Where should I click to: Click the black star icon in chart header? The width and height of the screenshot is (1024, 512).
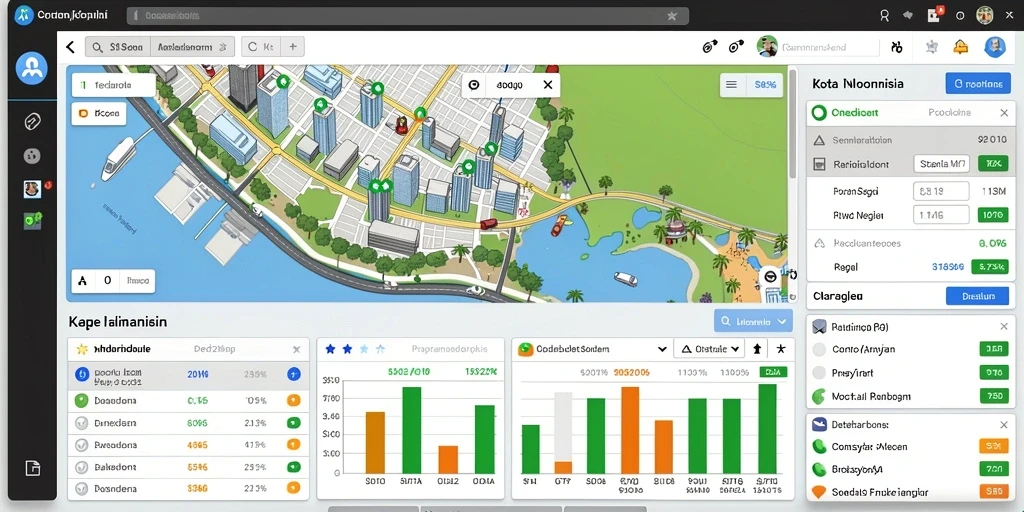(780, 349)
